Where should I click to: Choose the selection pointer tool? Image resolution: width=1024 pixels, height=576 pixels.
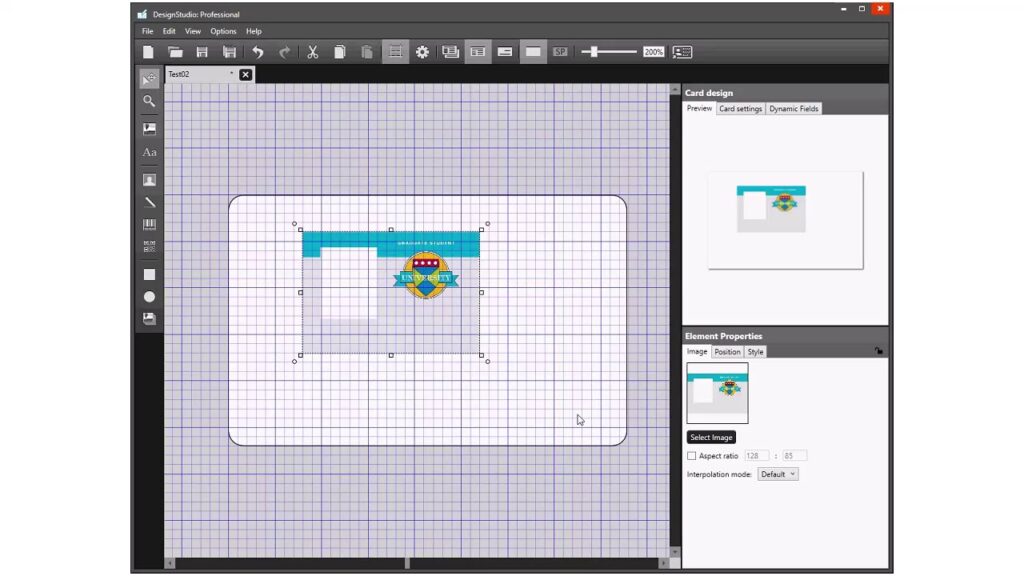[x=150, y=78]
